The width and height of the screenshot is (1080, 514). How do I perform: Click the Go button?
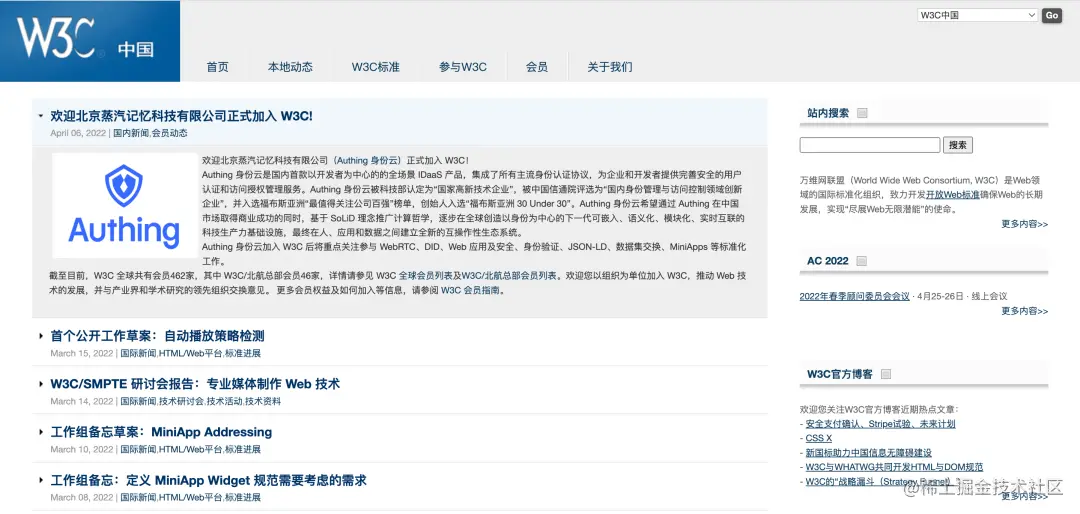tap(1052, 15)
